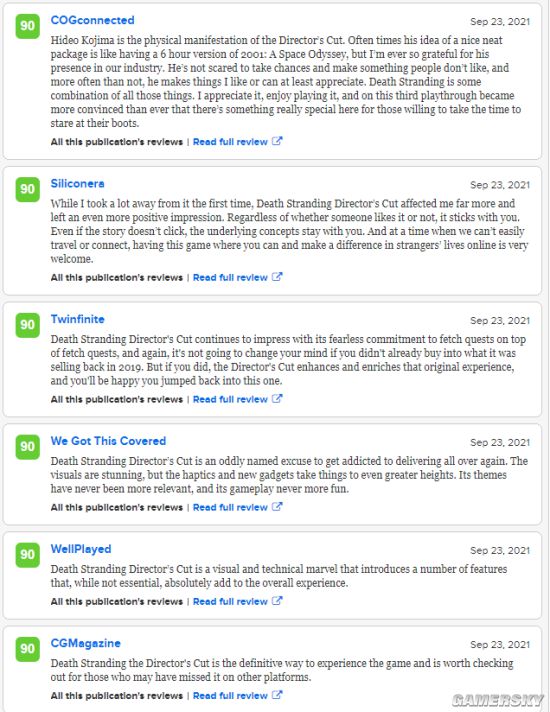This screenshot has height=712, width=550.
Task: View all reviews by We Got This Covered
Action: 117,508
